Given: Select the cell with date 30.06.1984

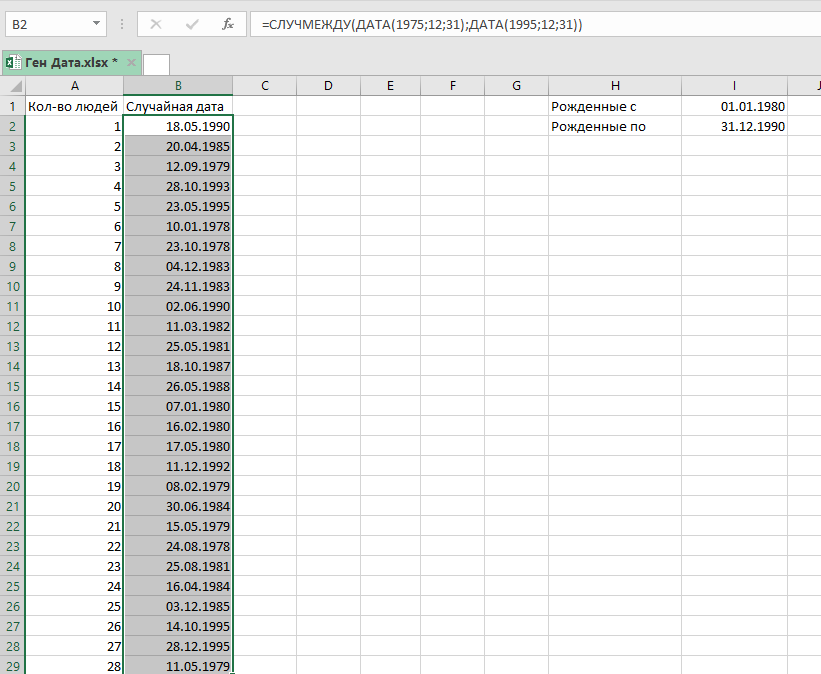Looking at the screenshot, I should point(178,506).
